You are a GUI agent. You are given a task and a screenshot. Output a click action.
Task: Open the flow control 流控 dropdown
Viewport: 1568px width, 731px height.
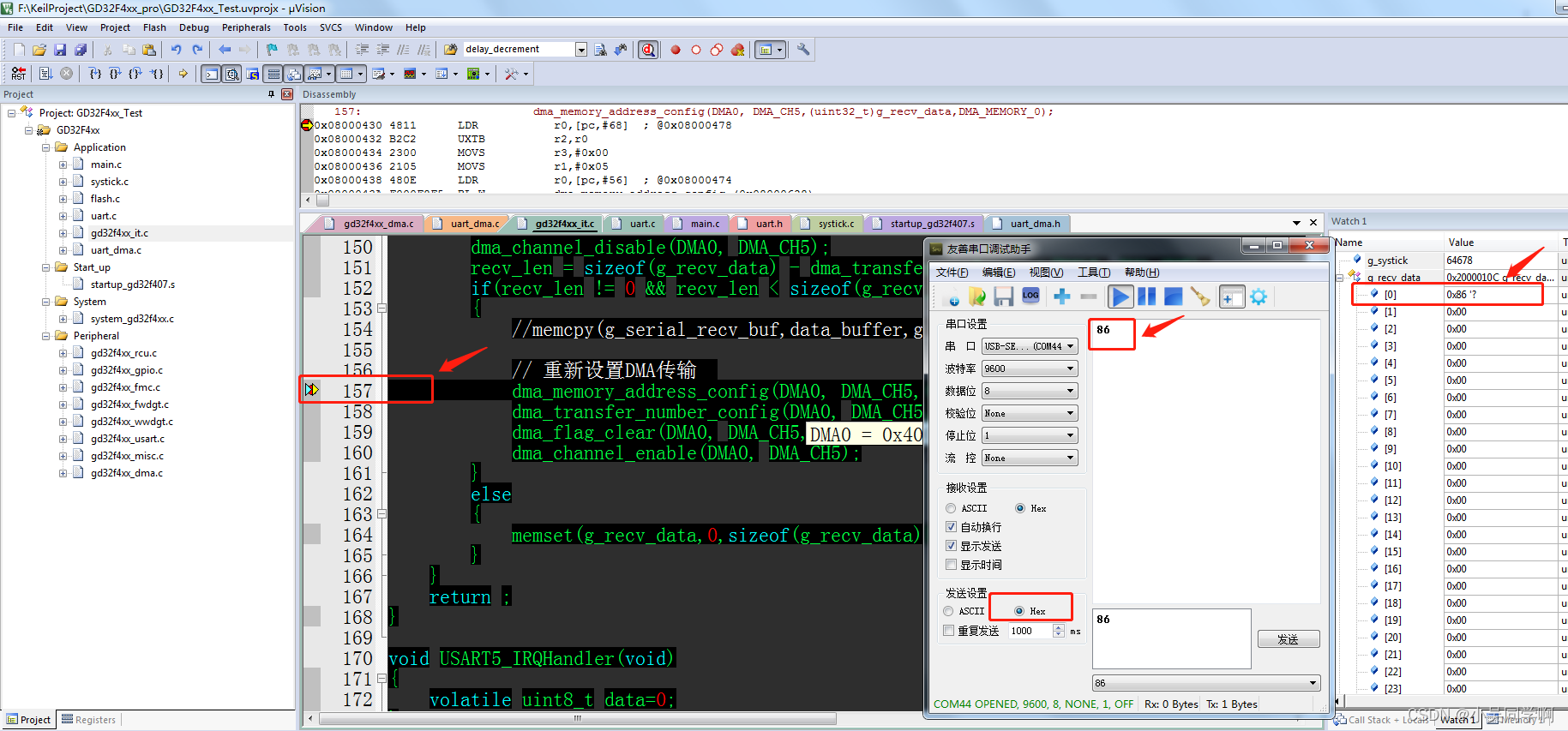[1030, 458]
